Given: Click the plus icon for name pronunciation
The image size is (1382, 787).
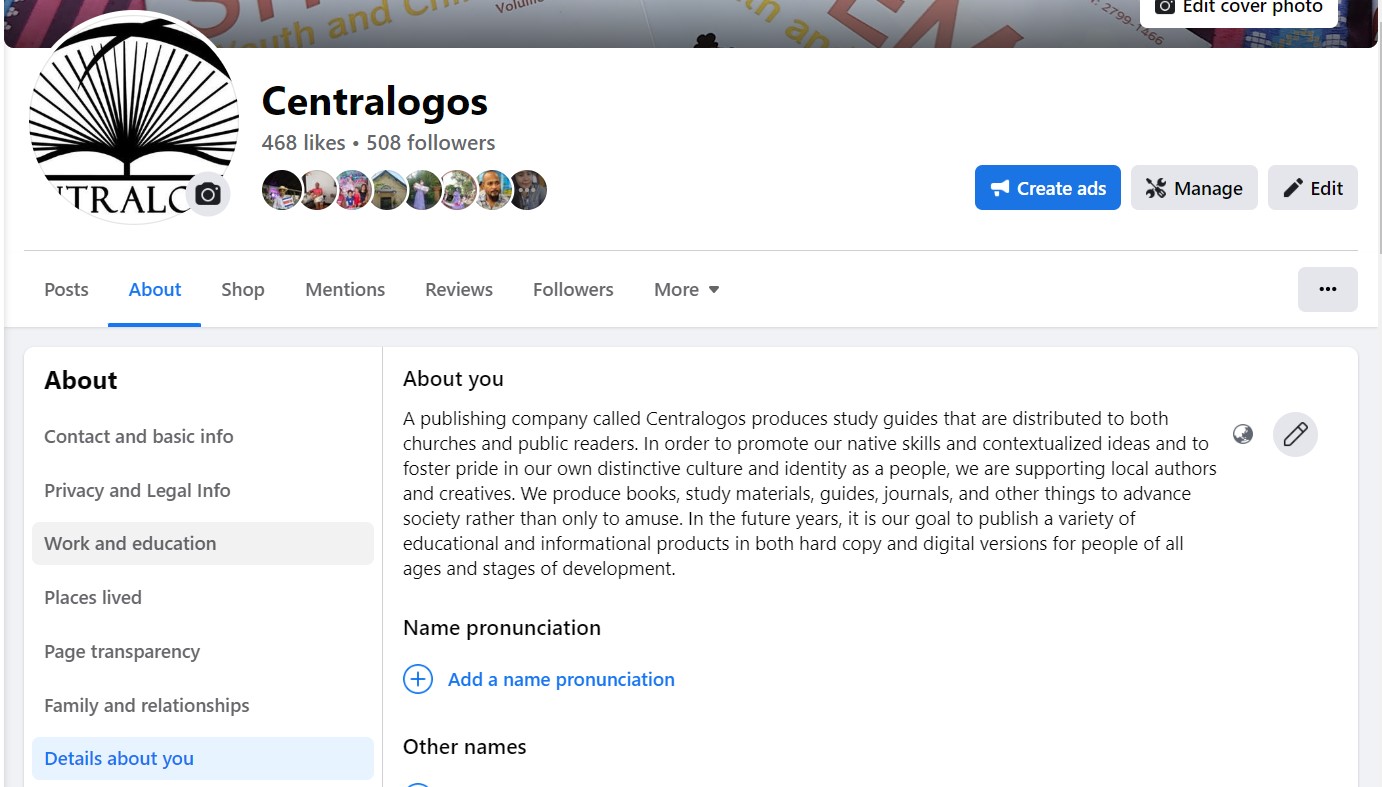Looking at the screenshot, I should [x=417, y=680].
